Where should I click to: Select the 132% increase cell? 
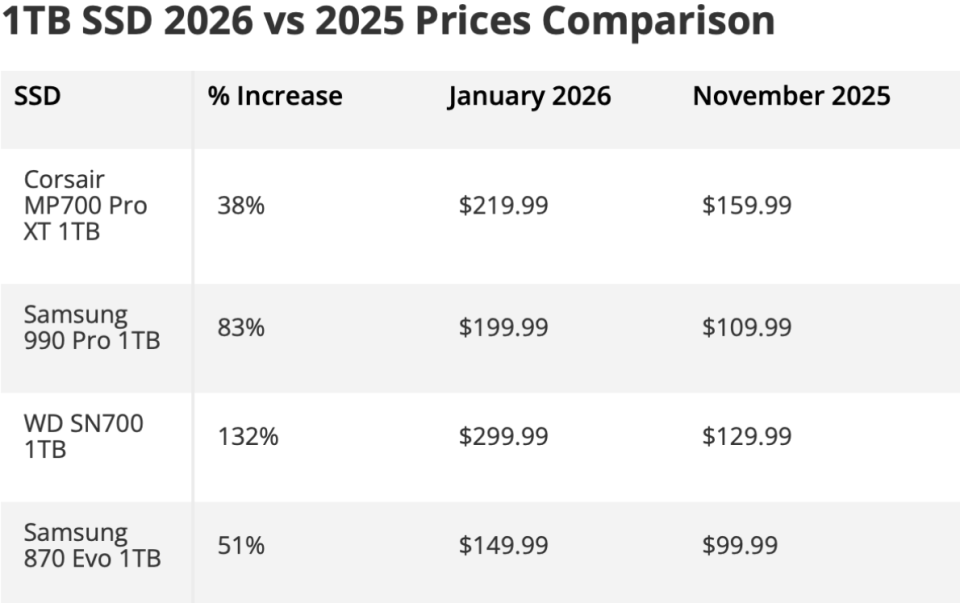247,436
